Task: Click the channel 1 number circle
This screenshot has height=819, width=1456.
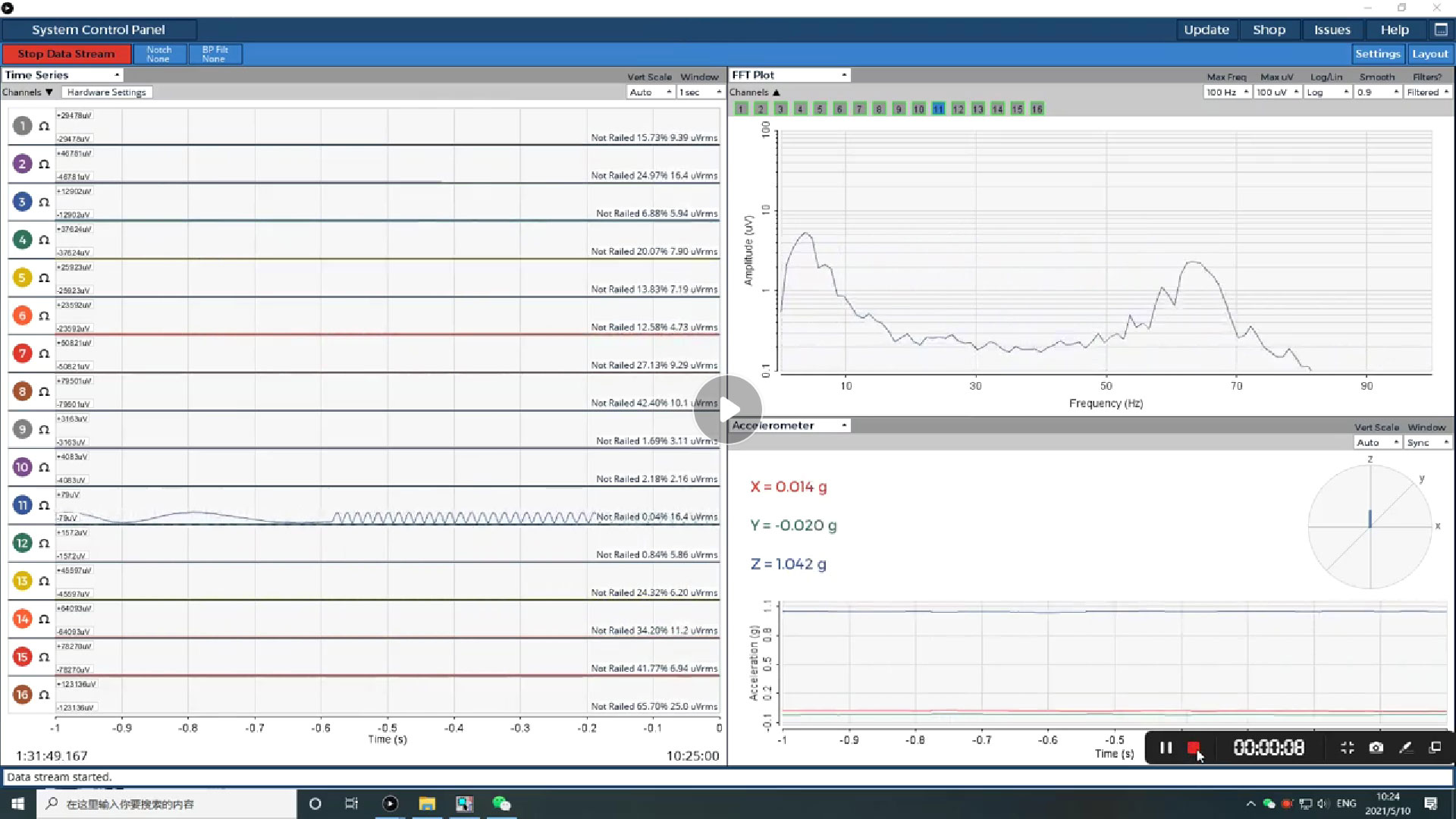Action: pyautogui.click(x=22, y=126)
